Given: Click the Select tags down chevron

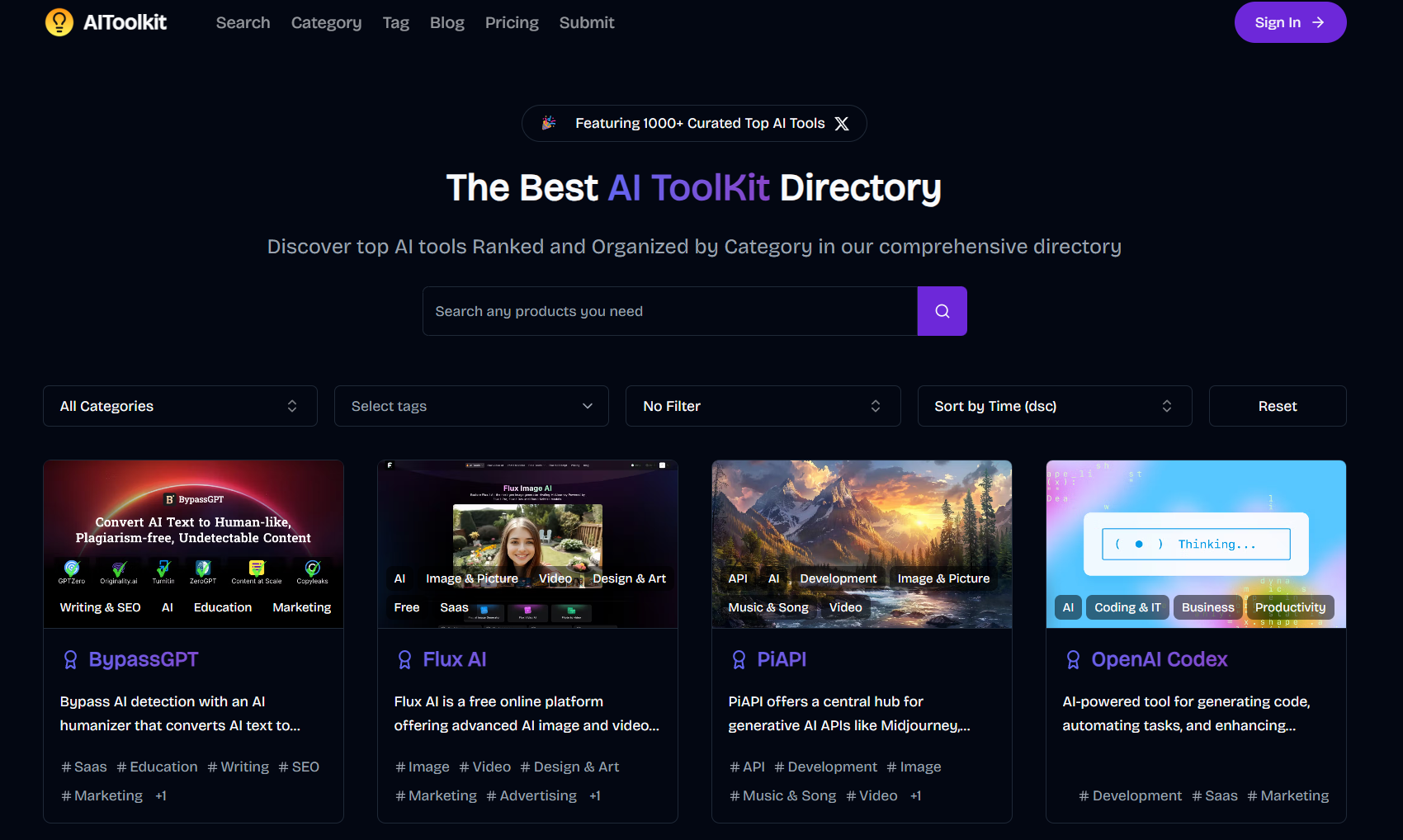Looking at the screenshot, I should [588, 406].
